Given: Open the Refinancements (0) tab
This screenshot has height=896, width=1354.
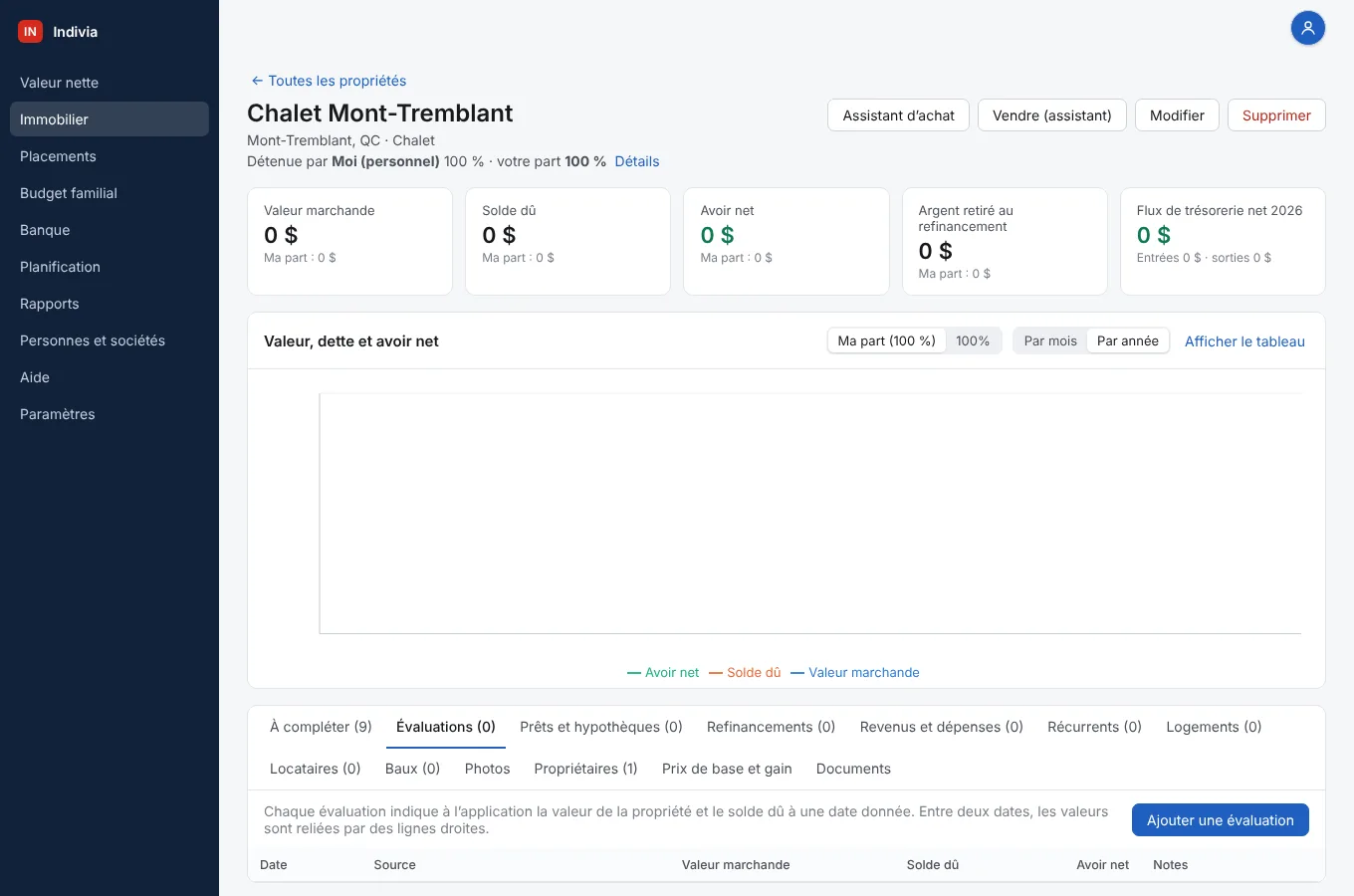Looking at the screenshot, I should (771, 727).
